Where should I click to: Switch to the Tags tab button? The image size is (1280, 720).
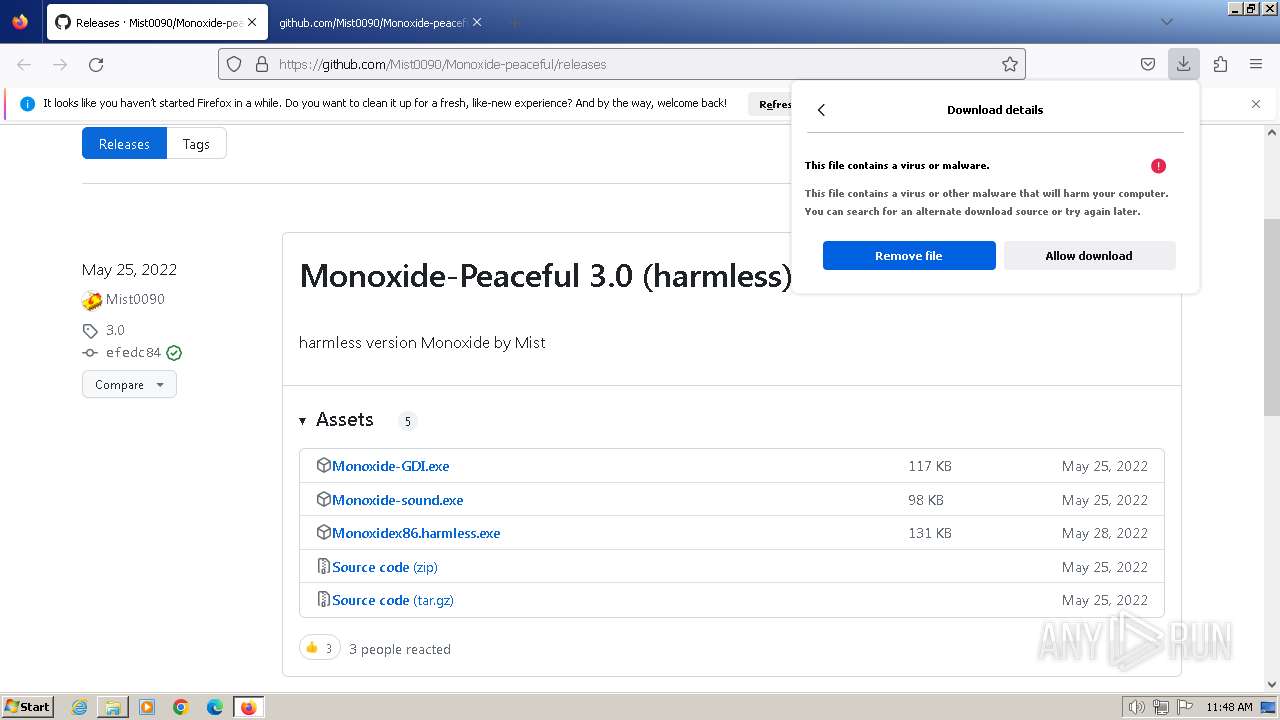196,144
